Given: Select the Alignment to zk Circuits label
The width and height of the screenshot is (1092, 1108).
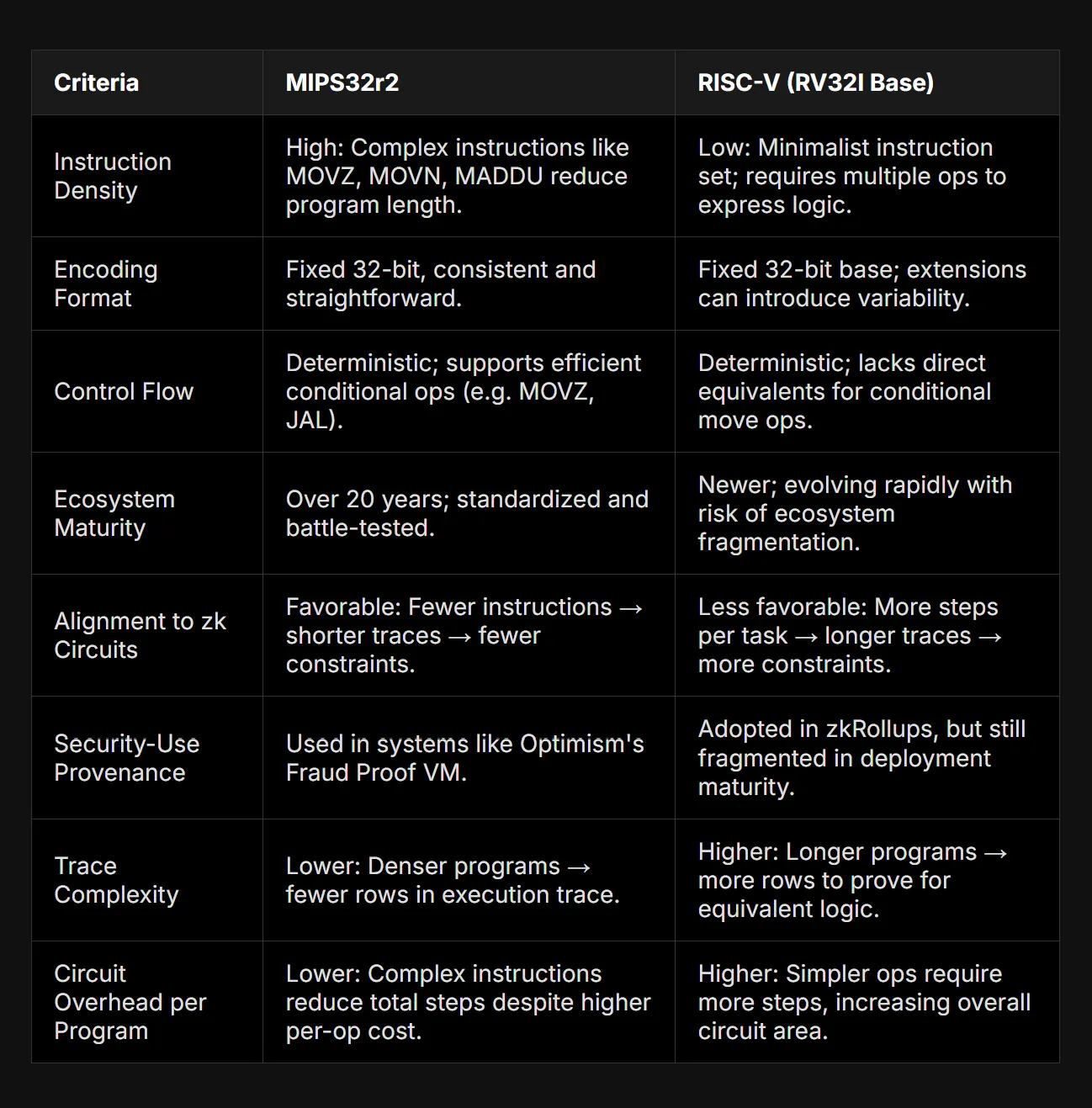Looking at the screenshot, I should coord(140,635).
